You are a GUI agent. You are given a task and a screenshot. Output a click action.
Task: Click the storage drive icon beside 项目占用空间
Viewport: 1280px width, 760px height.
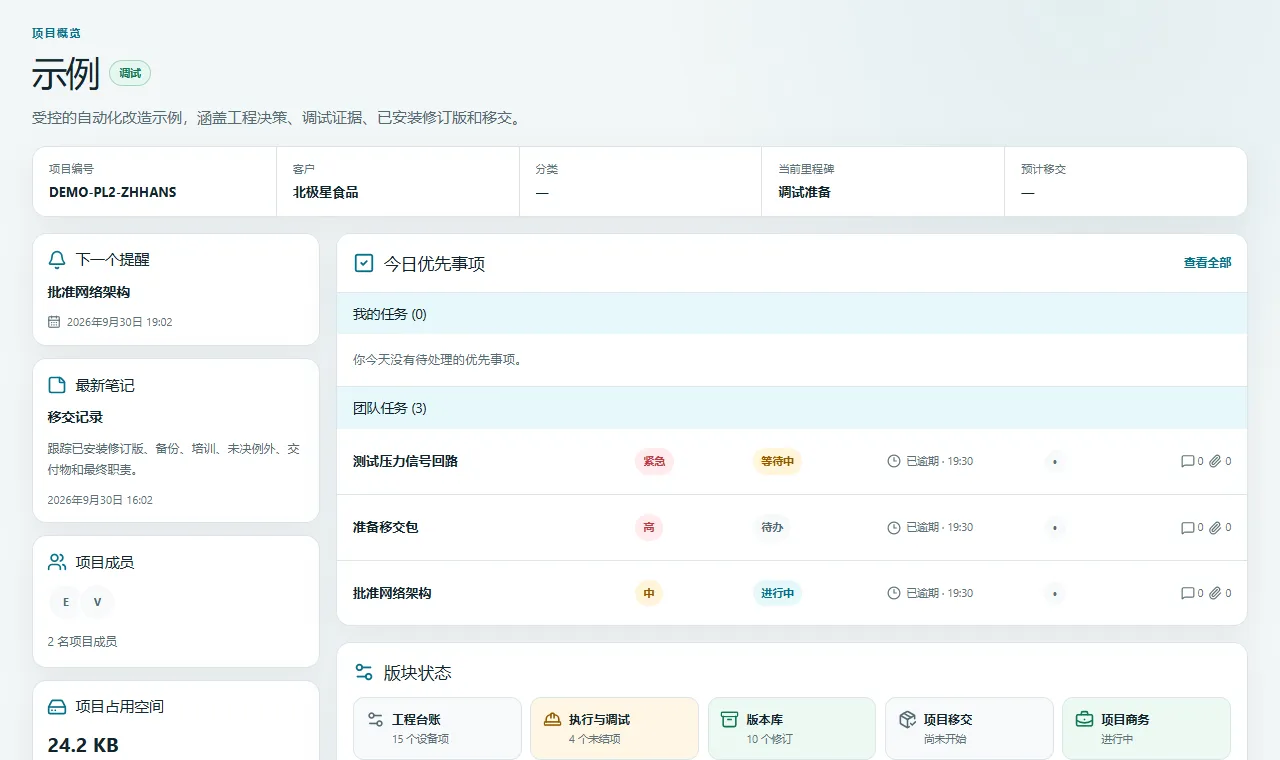click(57, 706)
